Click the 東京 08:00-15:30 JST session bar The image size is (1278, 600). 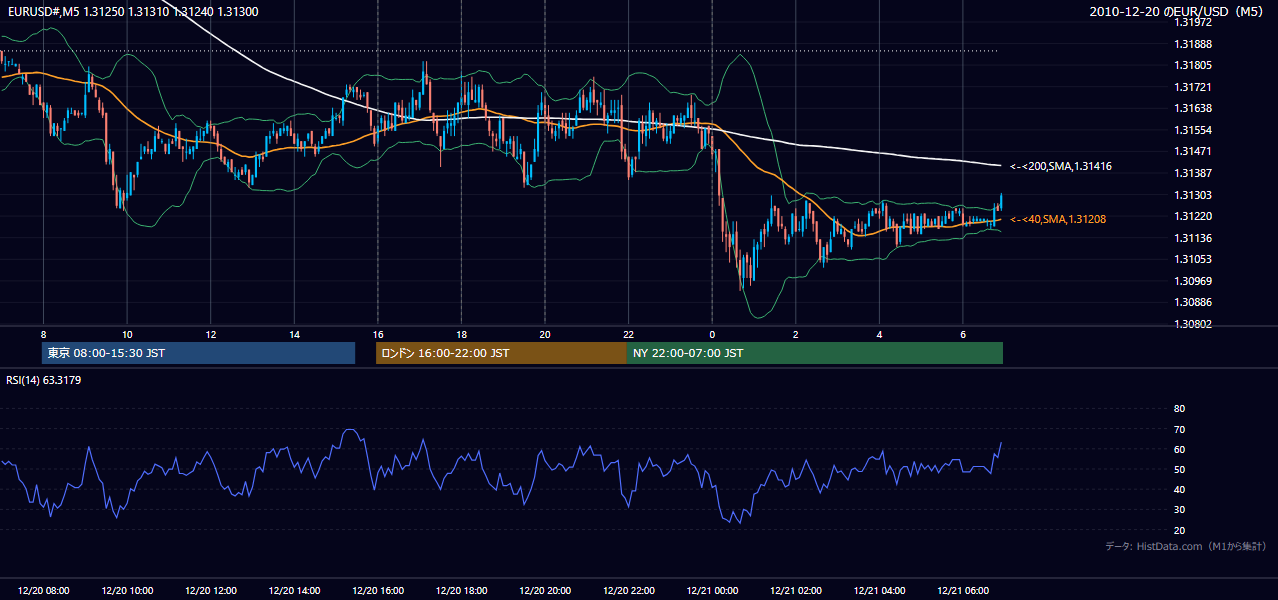tap(198, 353)
